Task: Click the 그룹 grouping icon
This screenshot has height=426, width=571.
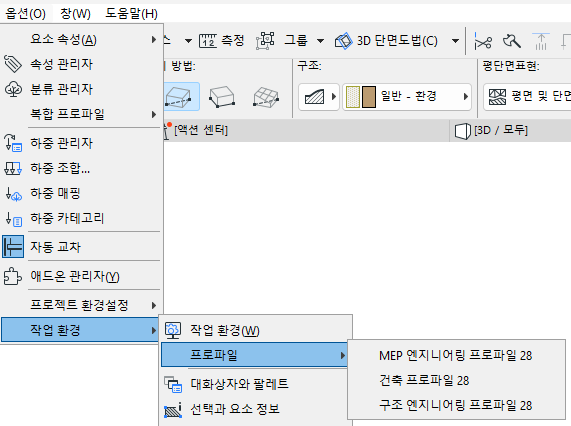Action: coord(265,40)
